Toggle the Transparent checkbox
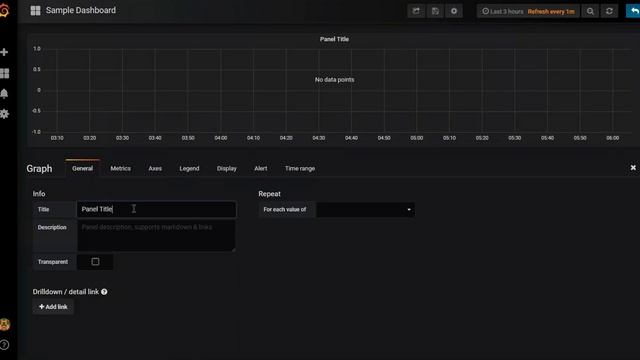Image resolution: width=640 pixels, height=360 pixels. pyautogui.click(x=95, y=262)
